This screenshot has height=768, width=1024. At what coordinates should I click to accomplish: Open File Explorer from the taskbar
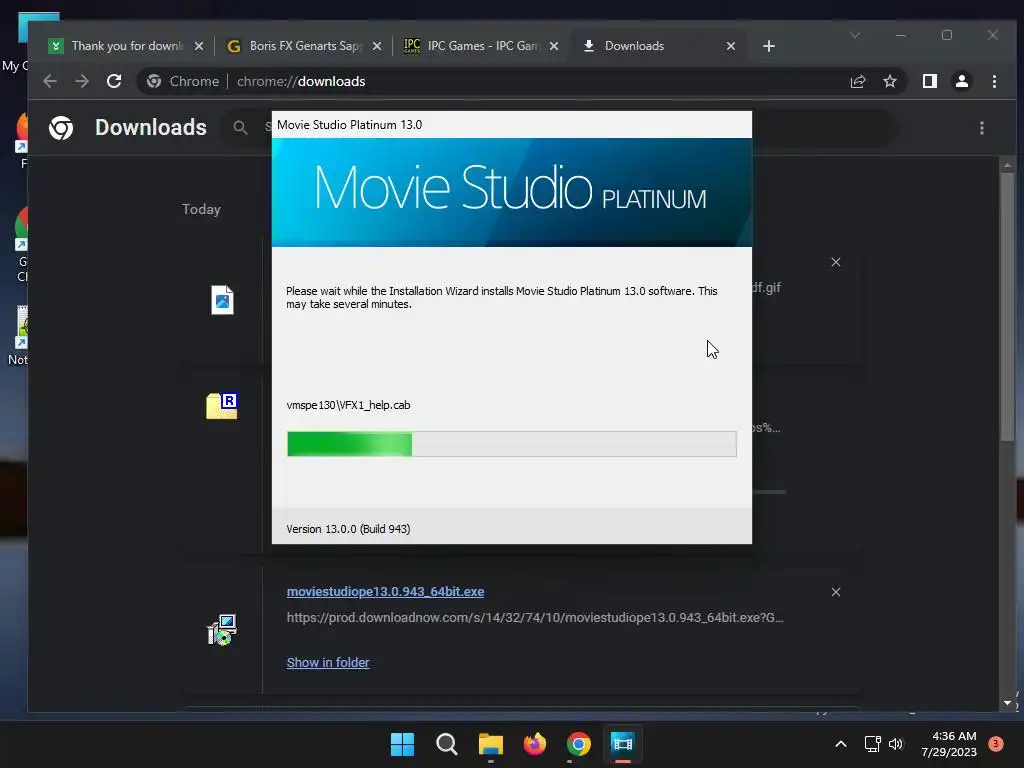point(490,744)
